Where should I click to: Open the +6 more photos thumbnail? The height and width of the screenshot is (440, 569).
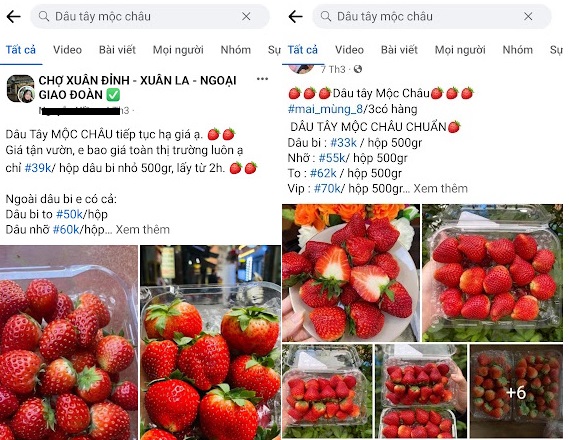point(516,391)
